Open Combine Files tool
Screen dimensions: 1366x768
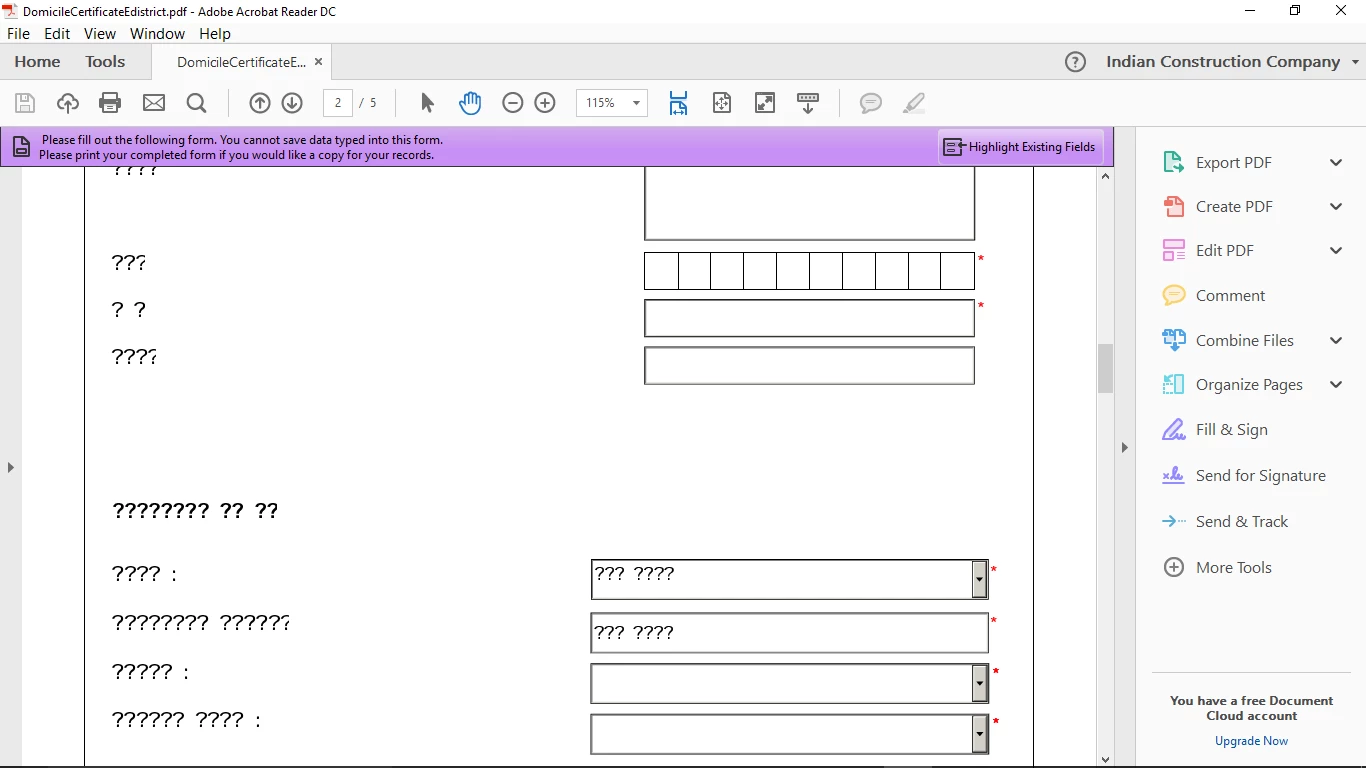tap(1244, 341)
